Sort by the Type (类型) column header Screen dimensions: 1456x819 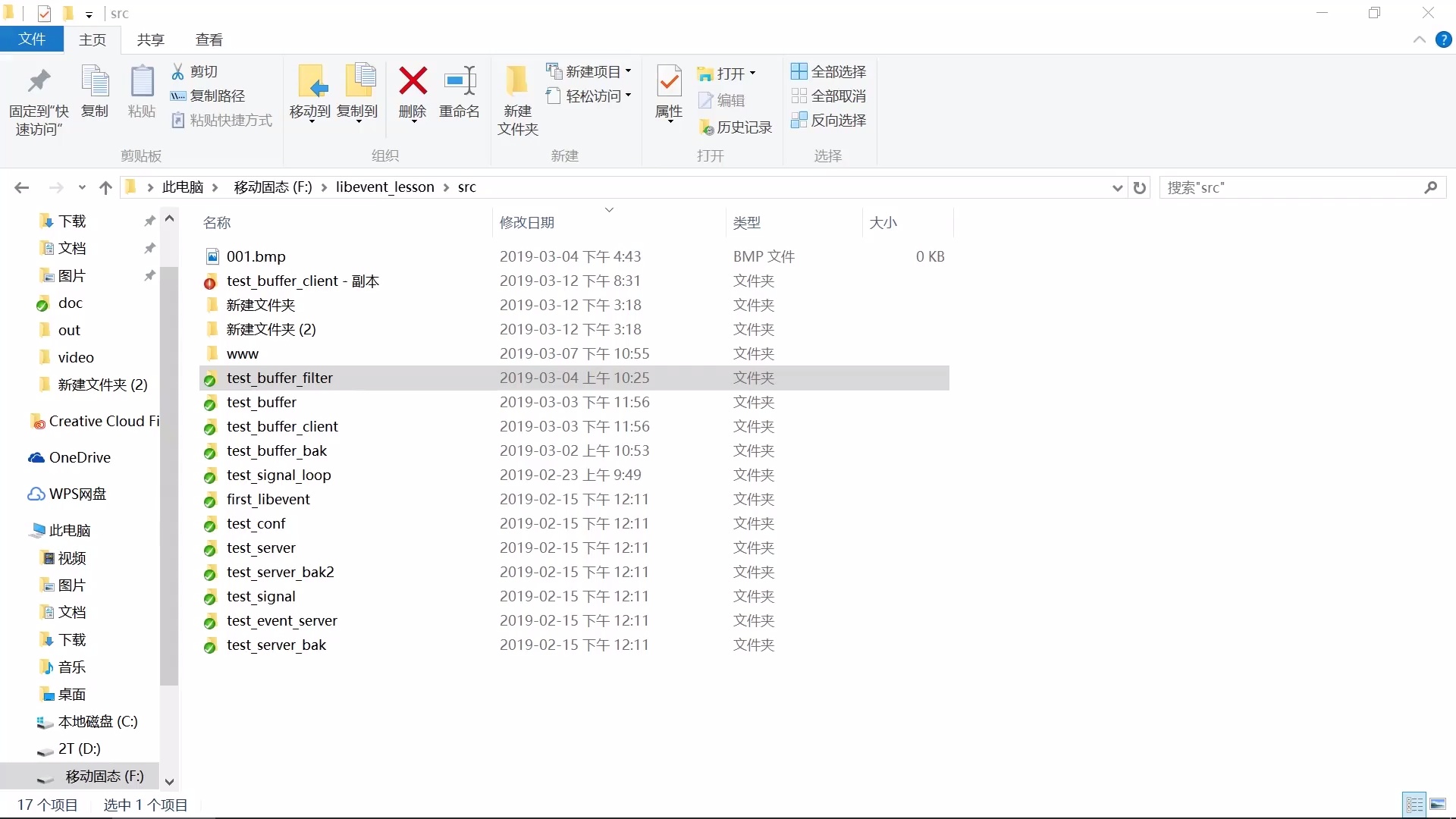747,222
